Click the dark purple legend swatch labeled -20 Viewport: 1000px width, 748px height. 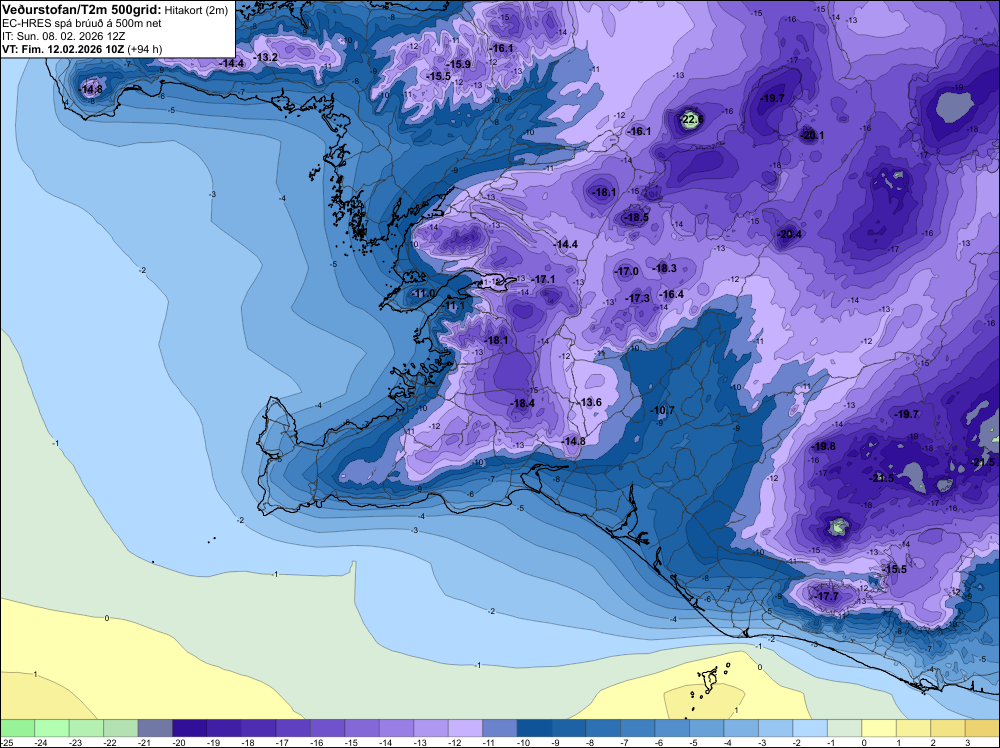189,728
